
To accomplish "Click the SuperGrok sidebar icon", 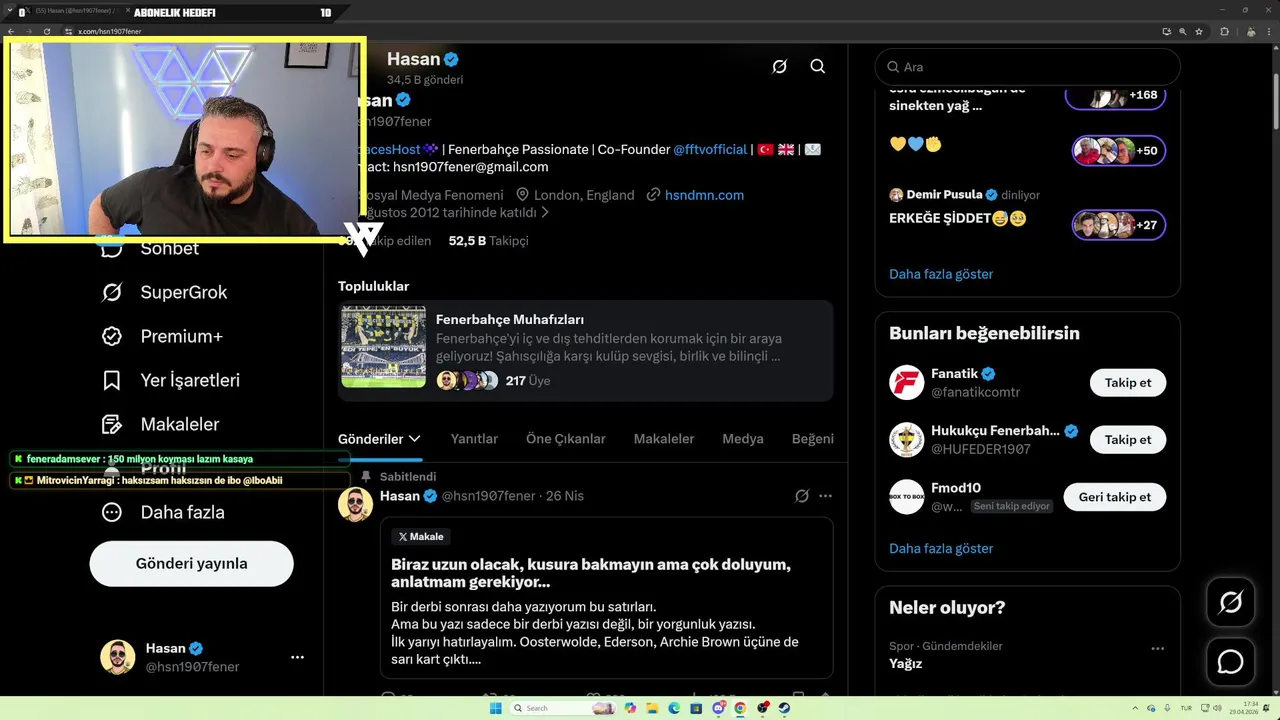I will (112, 292).
